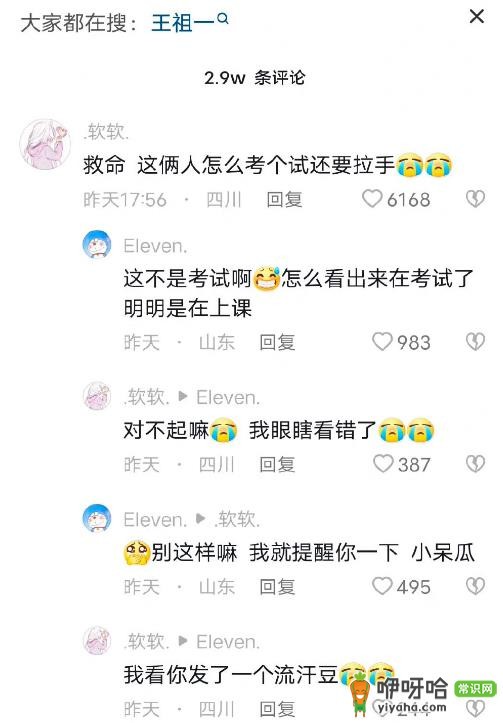Like the comment with 6168 likes

pos(372,199)
